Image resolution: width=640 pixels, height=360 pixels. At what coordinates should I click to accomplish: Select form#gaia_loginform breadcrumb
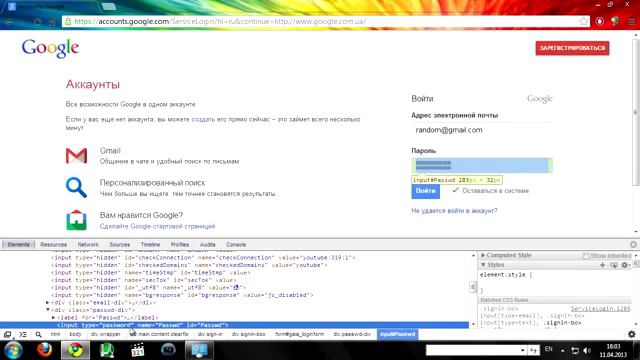pos(299,334)
